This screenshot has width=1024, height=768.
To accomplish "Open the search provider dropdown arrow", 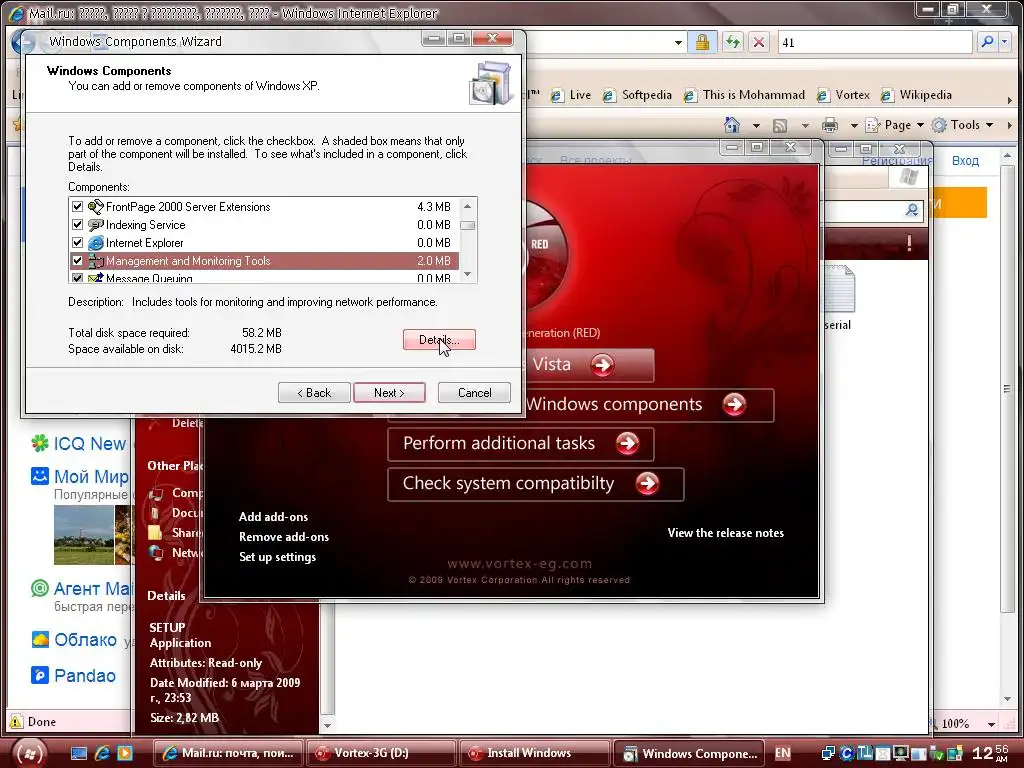I will 1006,42.
